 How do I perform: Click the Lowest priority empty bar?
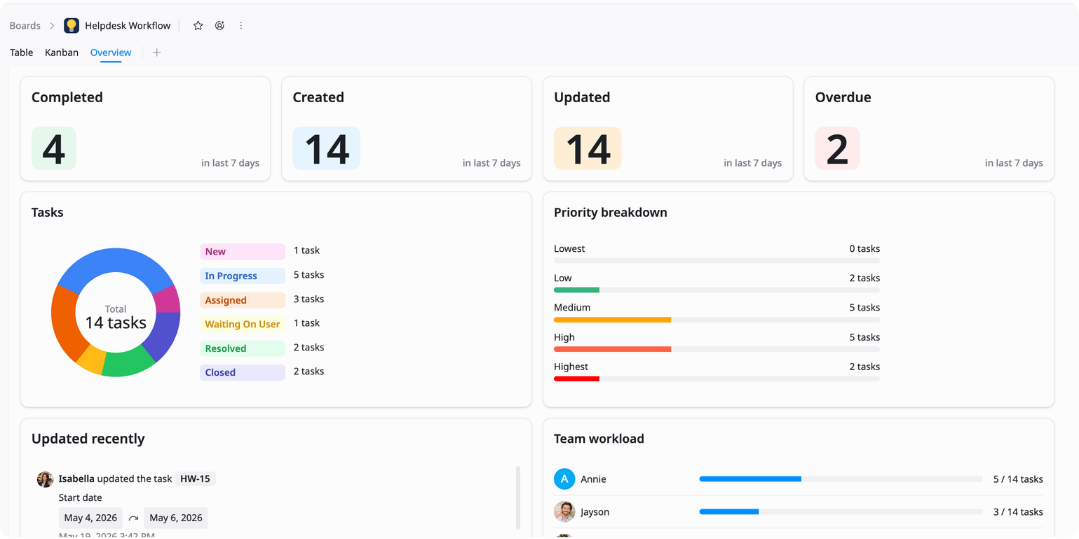click(716, 261)
